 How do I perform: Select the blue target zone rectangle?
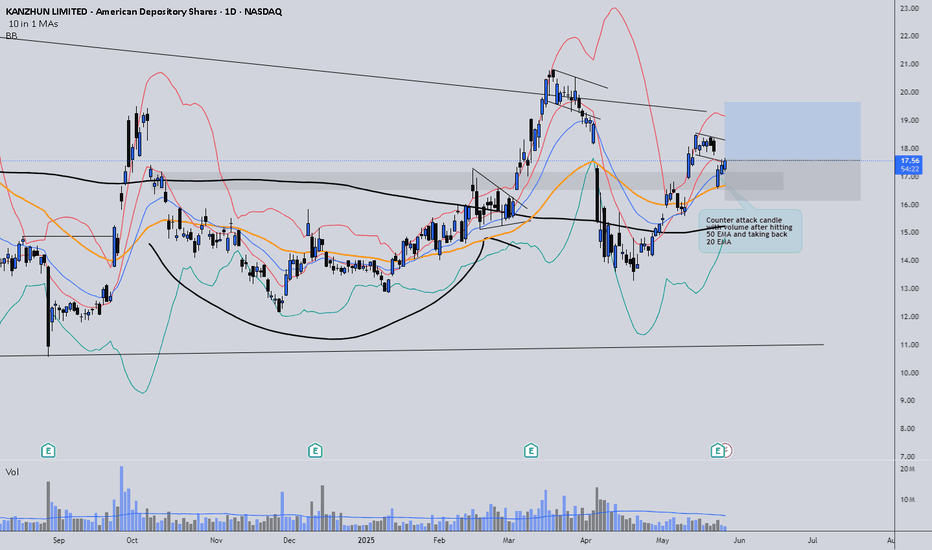click(x=792, y=131)
